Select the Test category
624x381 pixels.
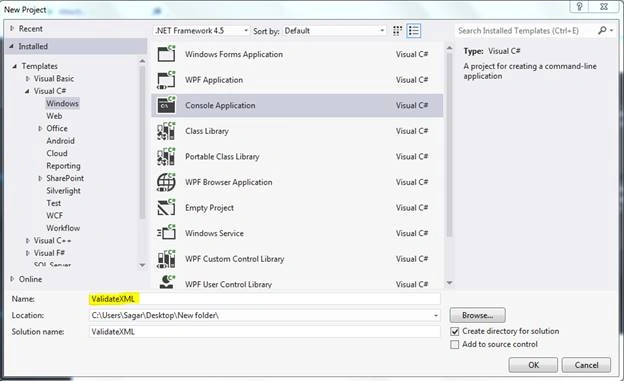point(54,203)
